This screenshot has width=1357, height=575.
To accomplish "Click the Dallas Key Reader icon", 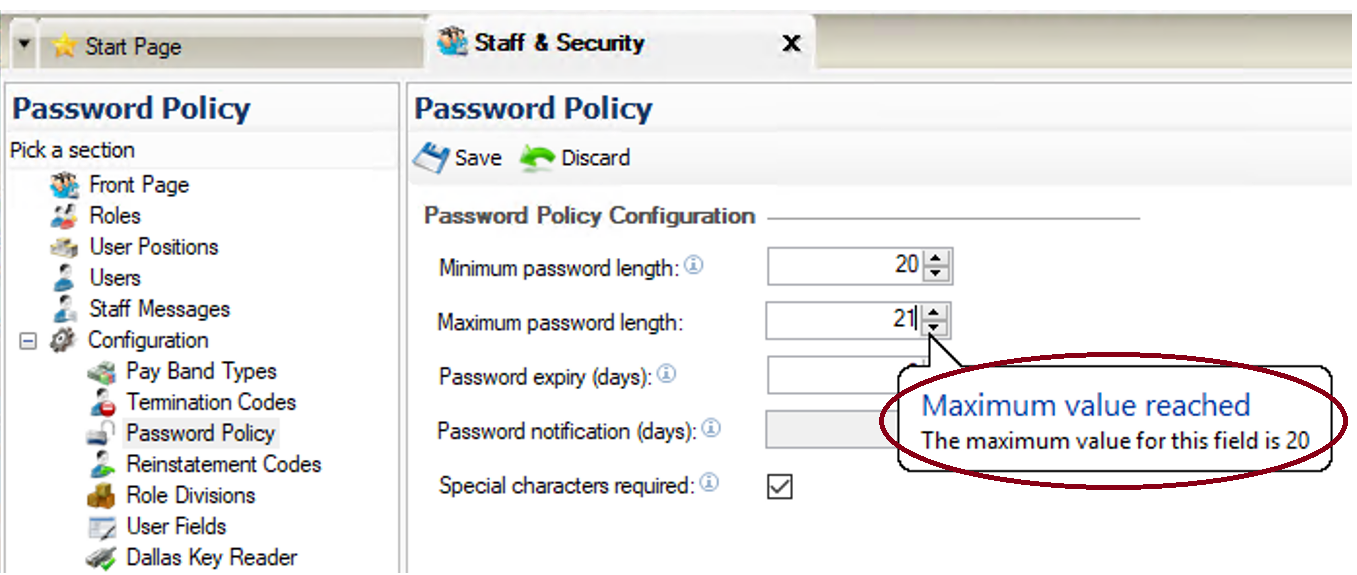I will [x=101, y=558].
